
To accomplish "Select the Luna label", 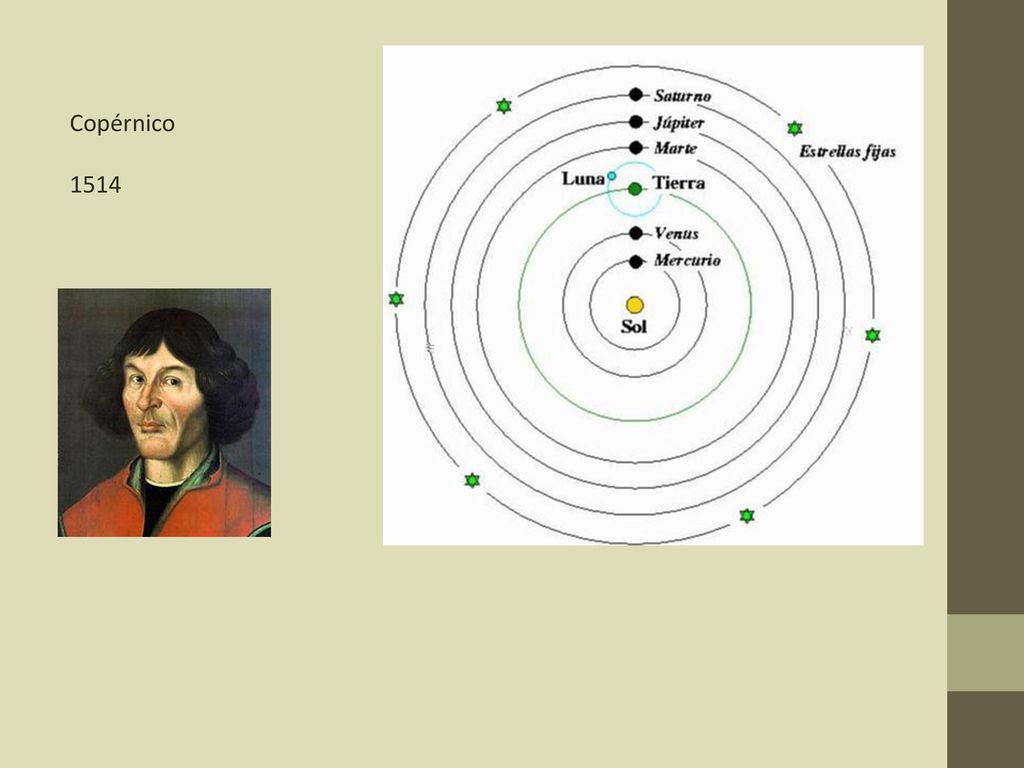I will pos(583,179).
